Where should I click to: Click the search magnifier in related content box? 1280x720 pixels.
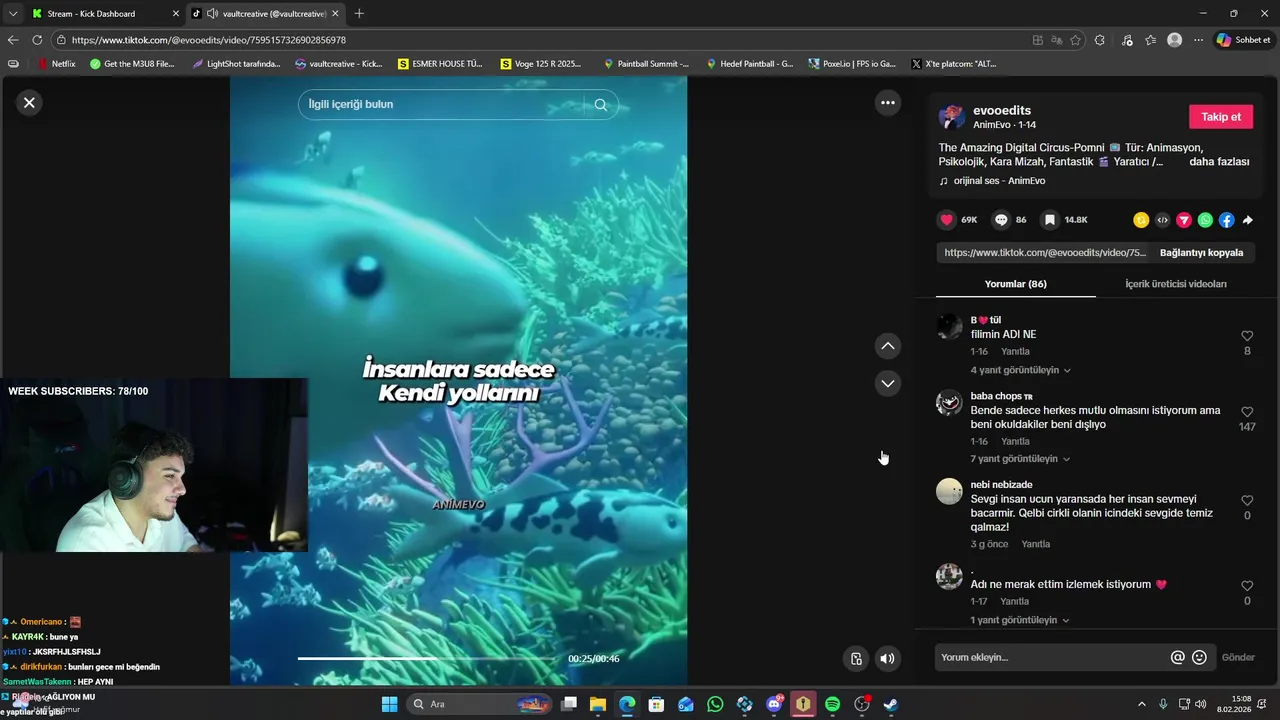coord(601,104)
